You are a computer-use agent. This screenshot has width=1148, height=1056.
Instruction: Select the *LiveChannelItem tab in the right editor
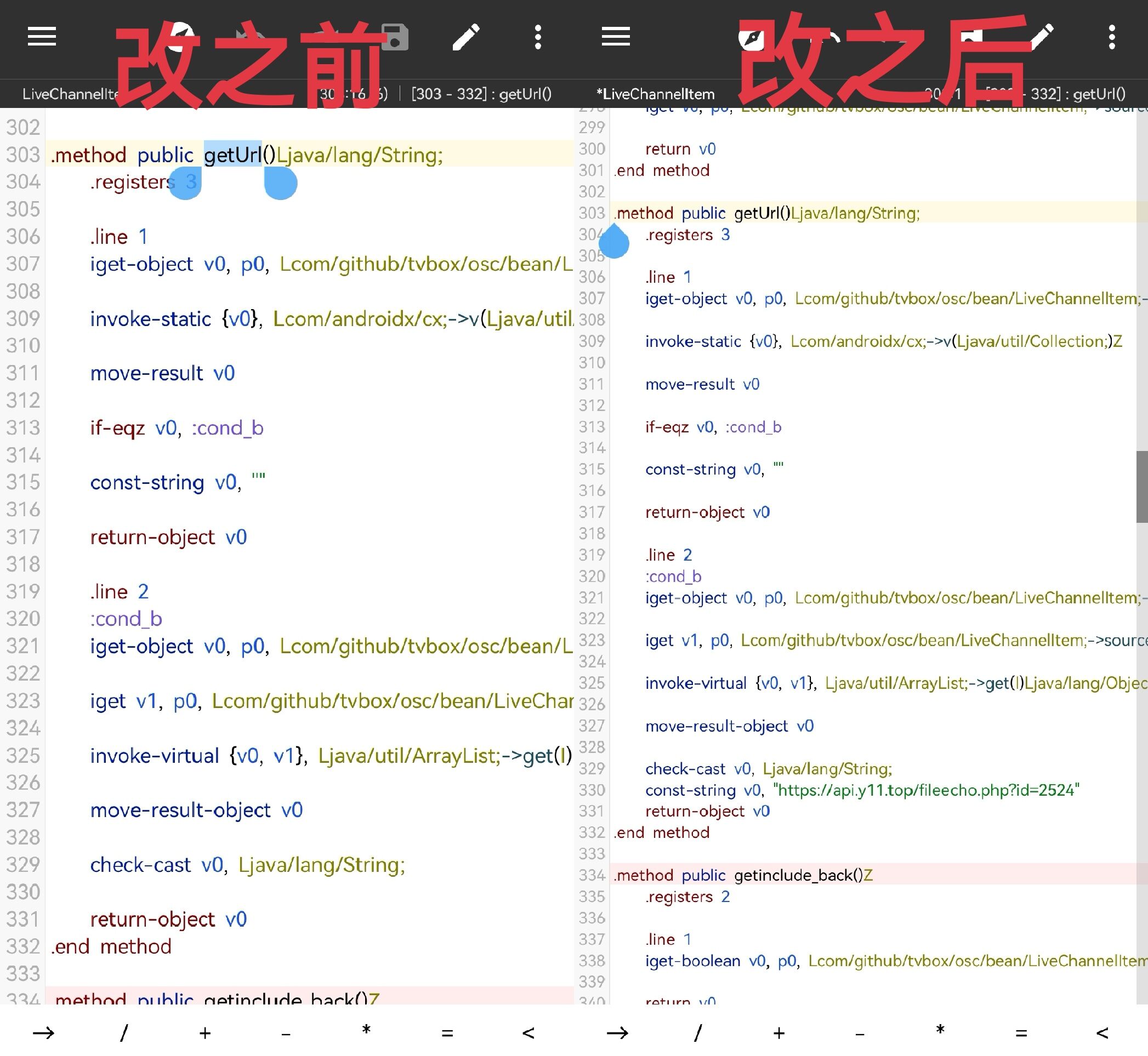[655, 94]
